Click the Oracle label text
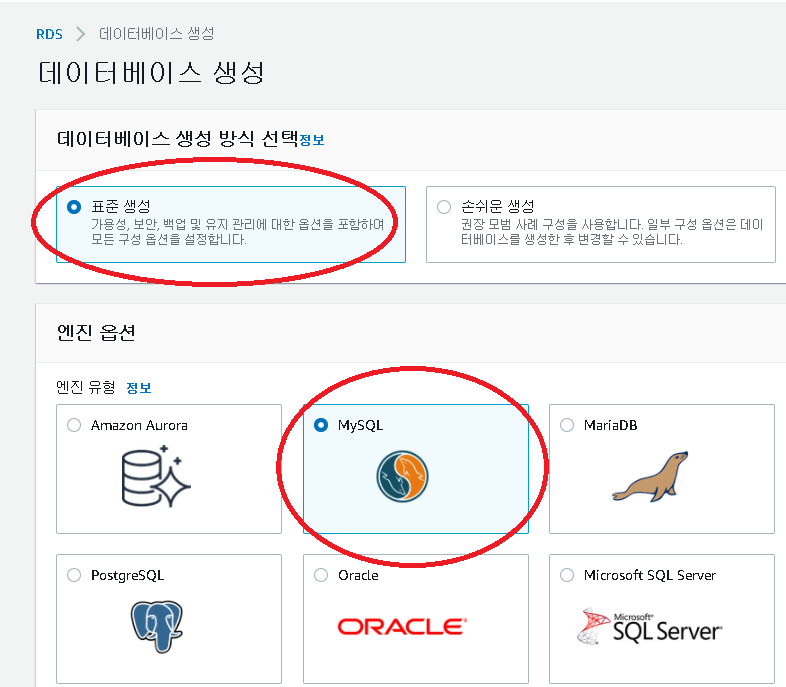 tap(358, 575)
